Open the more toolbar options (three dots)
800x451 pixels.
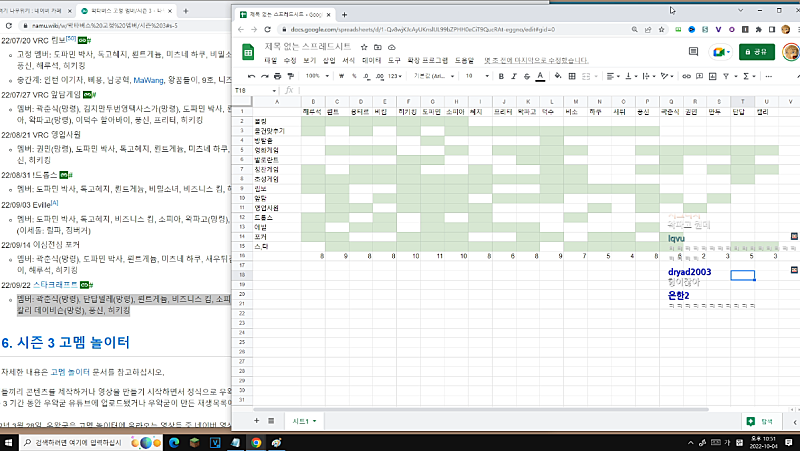point(769,76)
